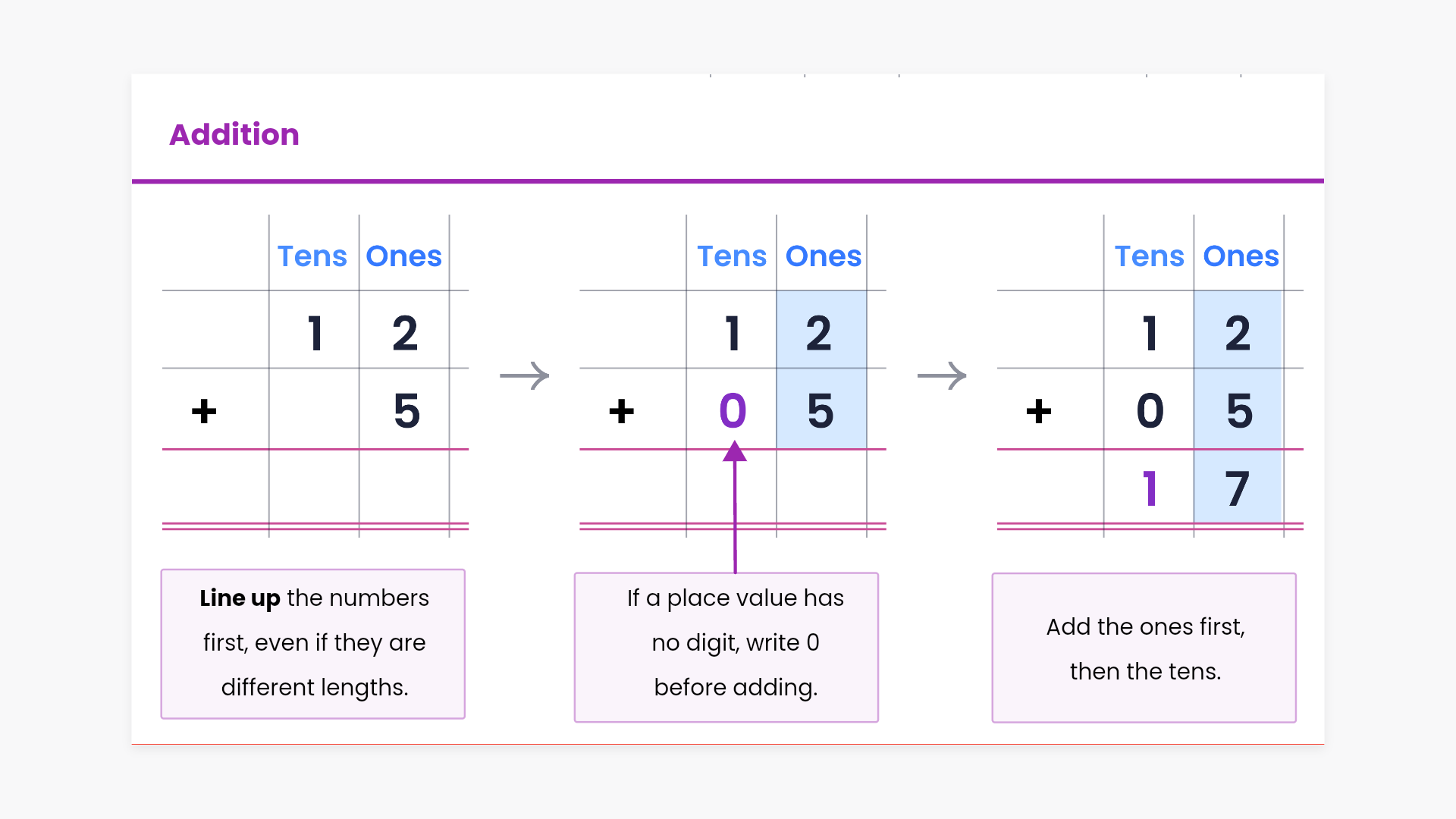1456x819 pixels.
Task: Click the plus sign in the middle table
Action: tap(621, 412)
